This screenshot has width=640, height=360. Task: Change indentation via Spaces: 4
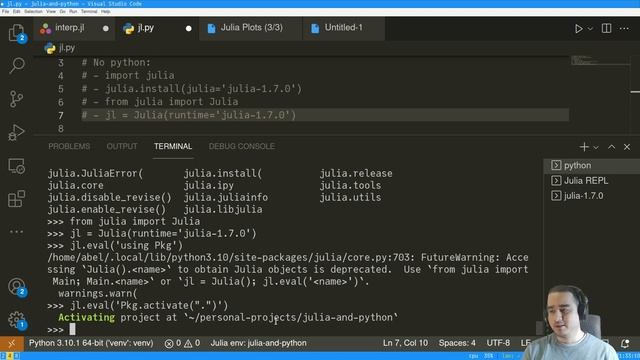[x=457, y=343]
